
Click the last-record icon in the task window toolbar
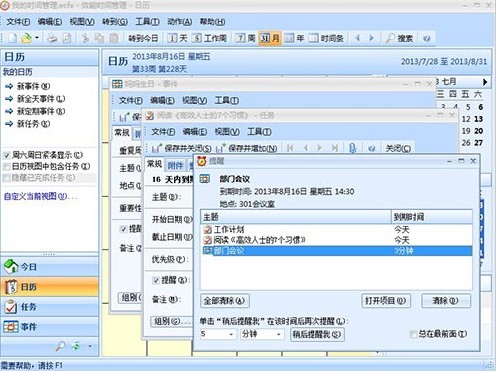pos(335,148)
